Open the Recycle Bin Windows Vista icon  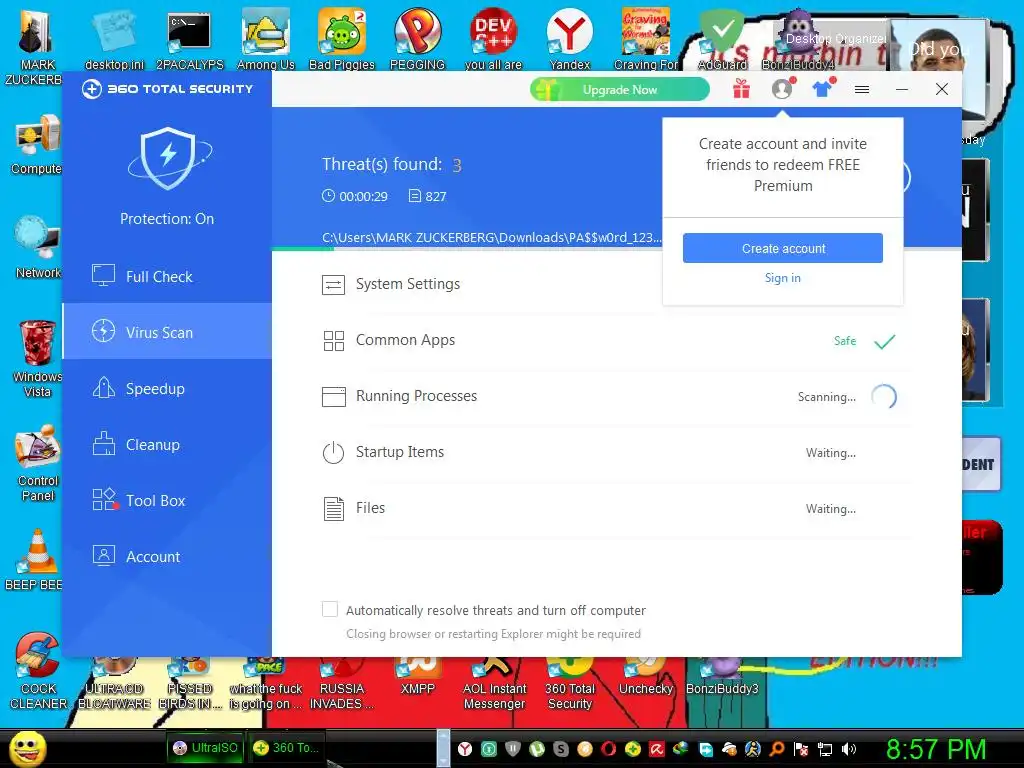[37, 359]
